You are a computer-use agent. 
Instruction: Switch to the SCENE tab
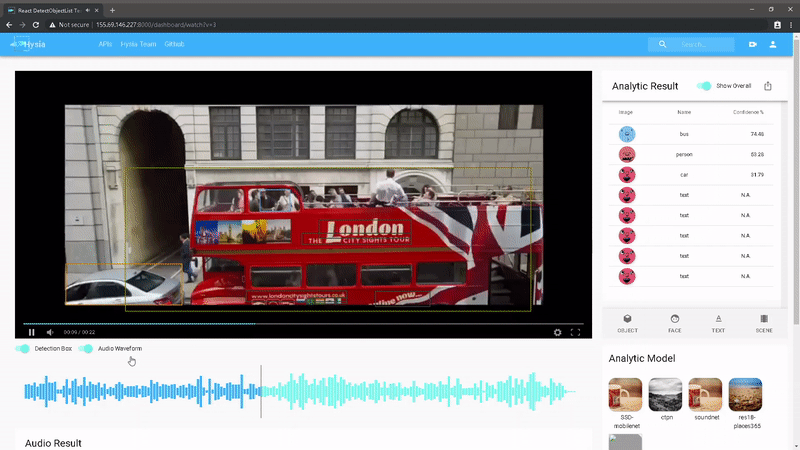click(764, 323)
